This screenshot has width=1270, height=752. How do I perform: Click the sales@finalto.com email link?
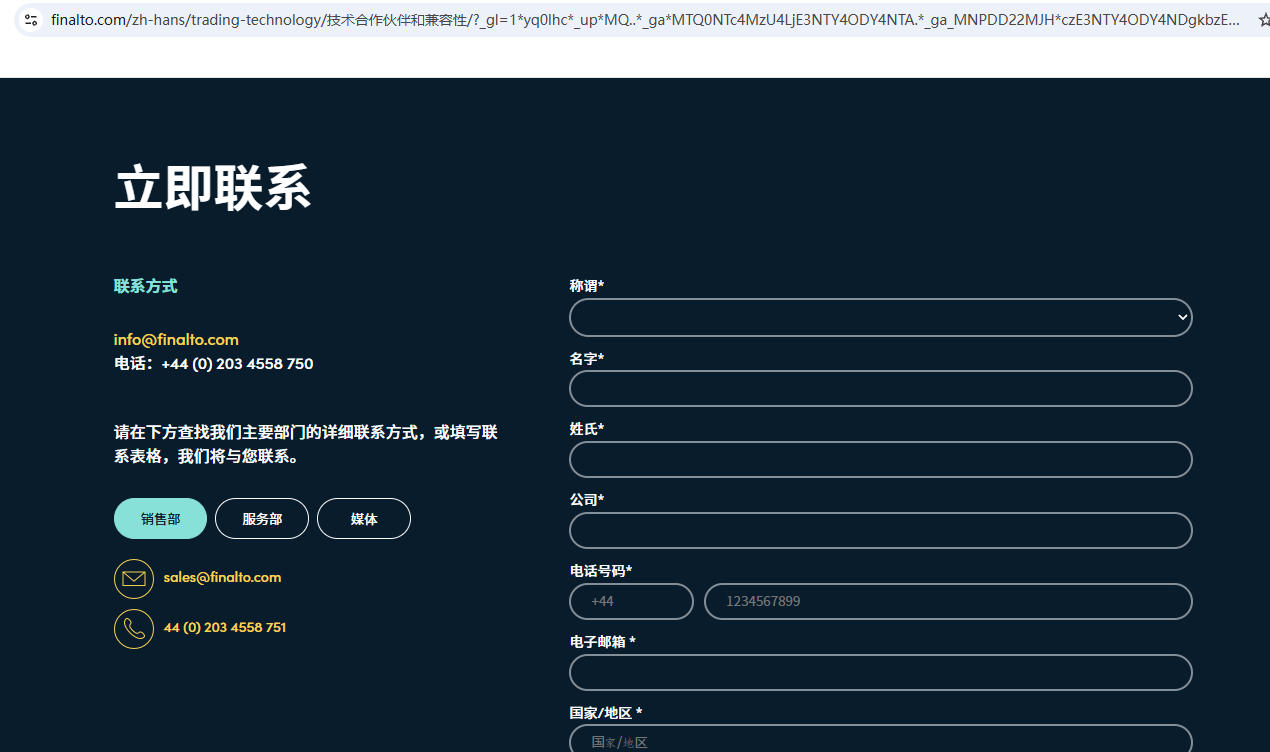pyautogui.click(x=222, y=578)
